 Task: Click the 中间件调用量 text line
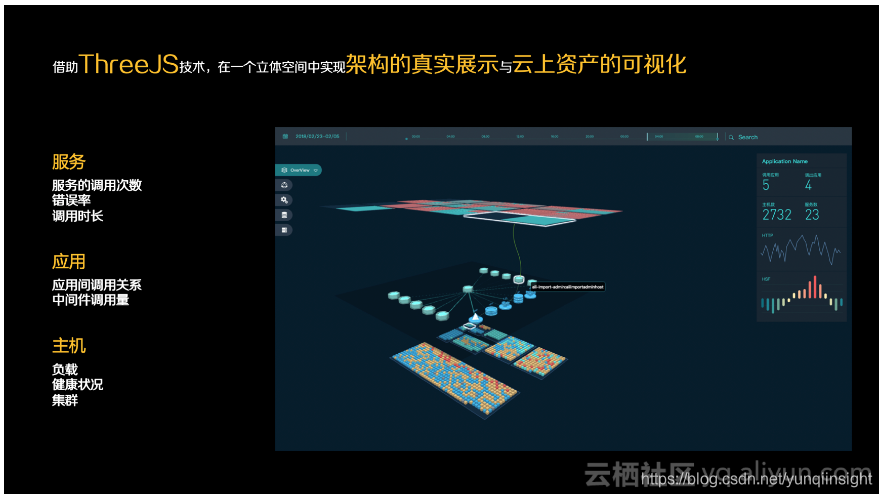pos(91,300)
